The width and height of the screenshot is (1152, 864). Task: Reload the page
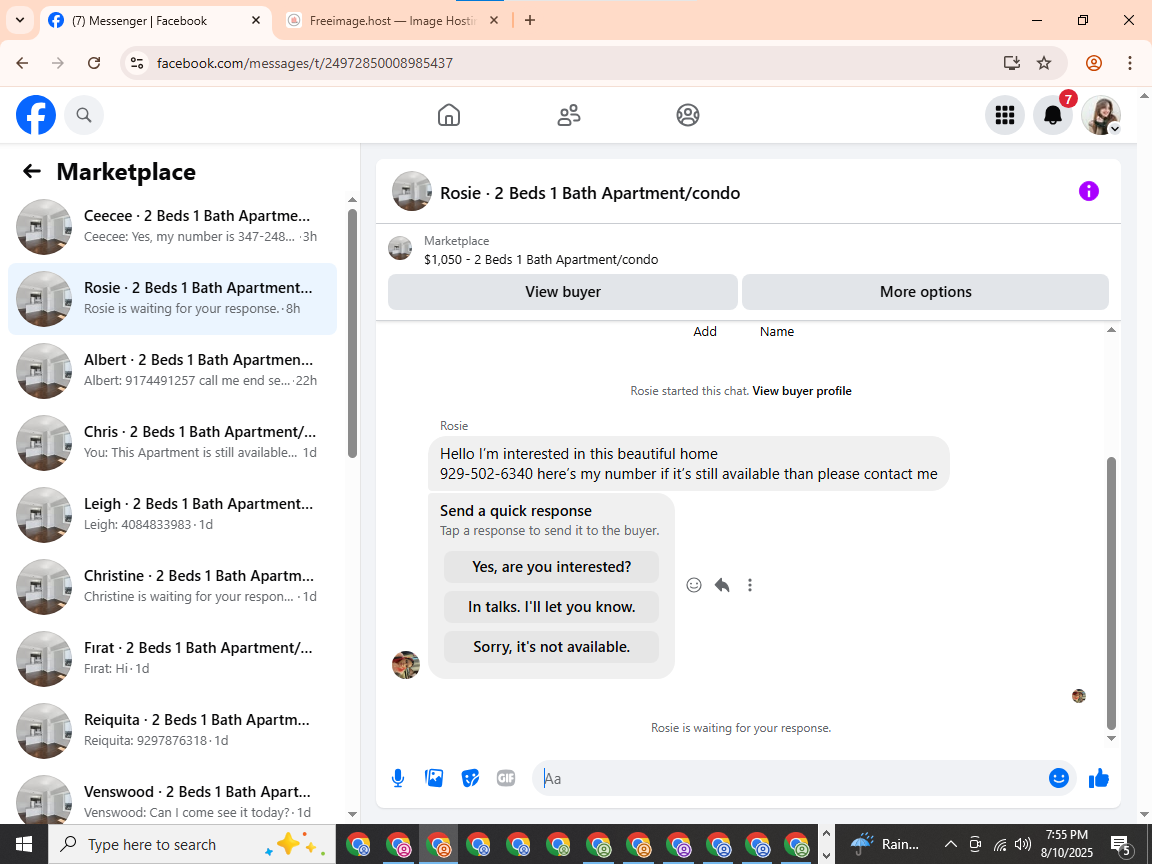(x=94, y=63)
